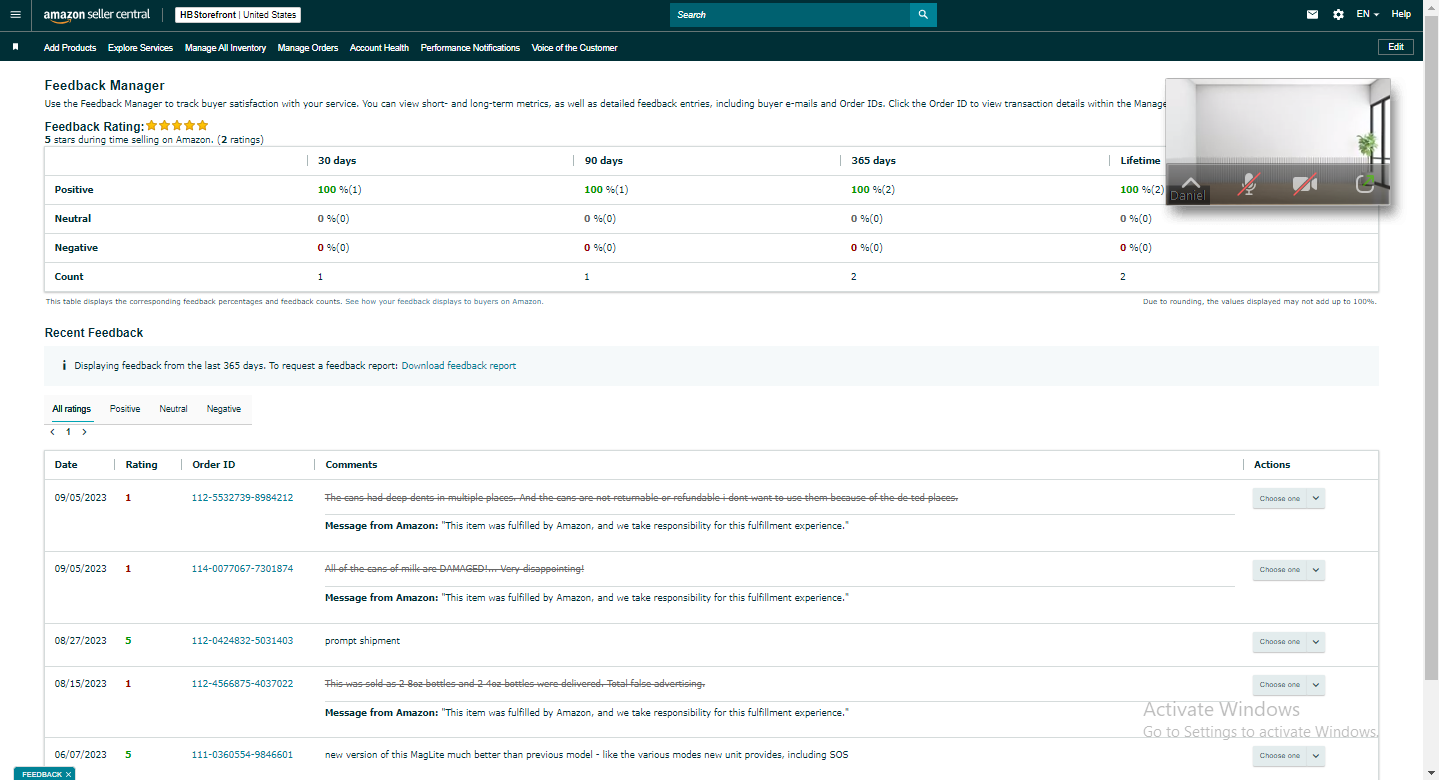This screenshot has width=1439, height=780.
Task: Open Performance Notifications
Action: tap(470, 48)
